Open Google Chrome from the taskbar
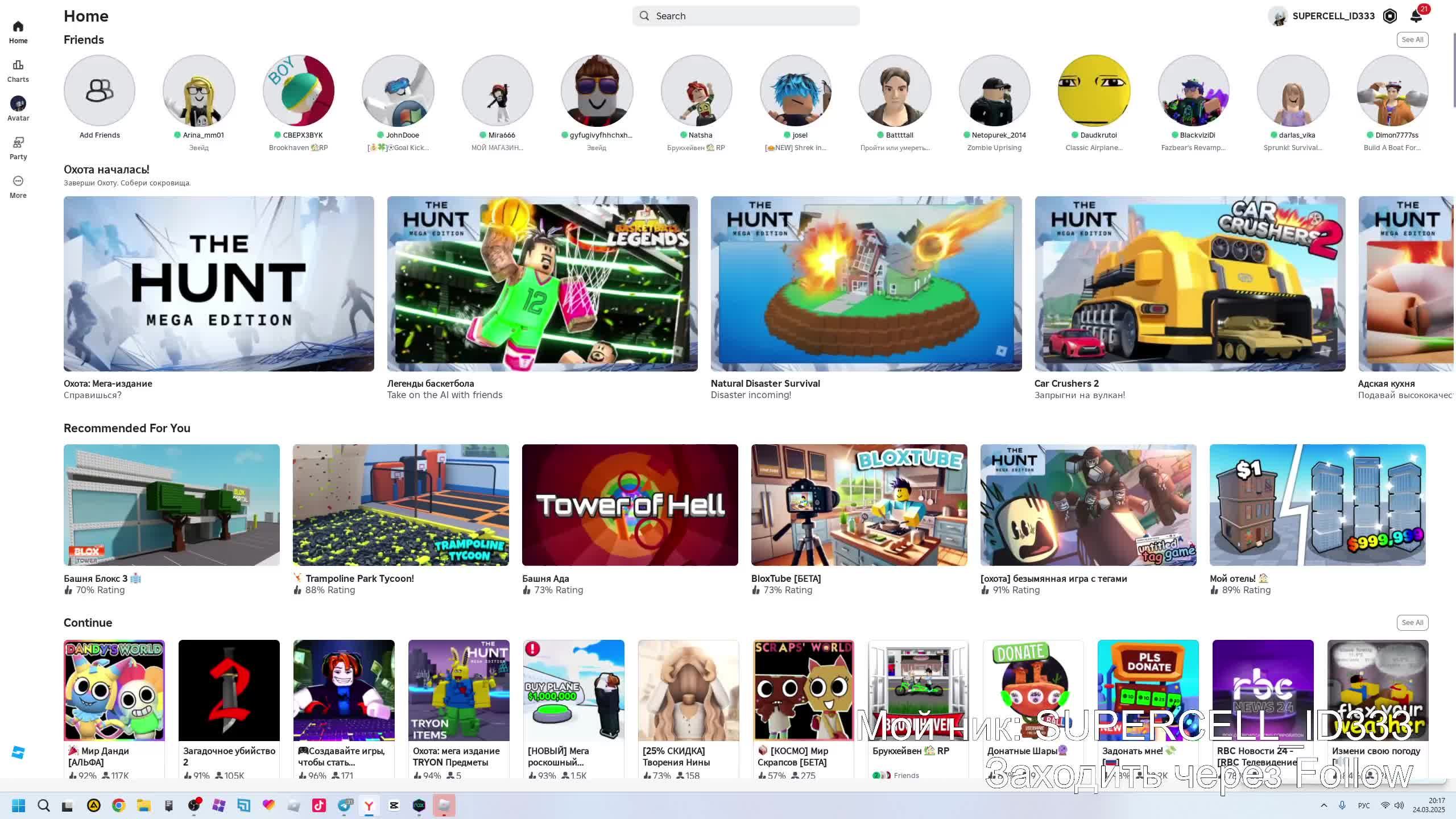 pyautogui.click(x=118, y=805)
